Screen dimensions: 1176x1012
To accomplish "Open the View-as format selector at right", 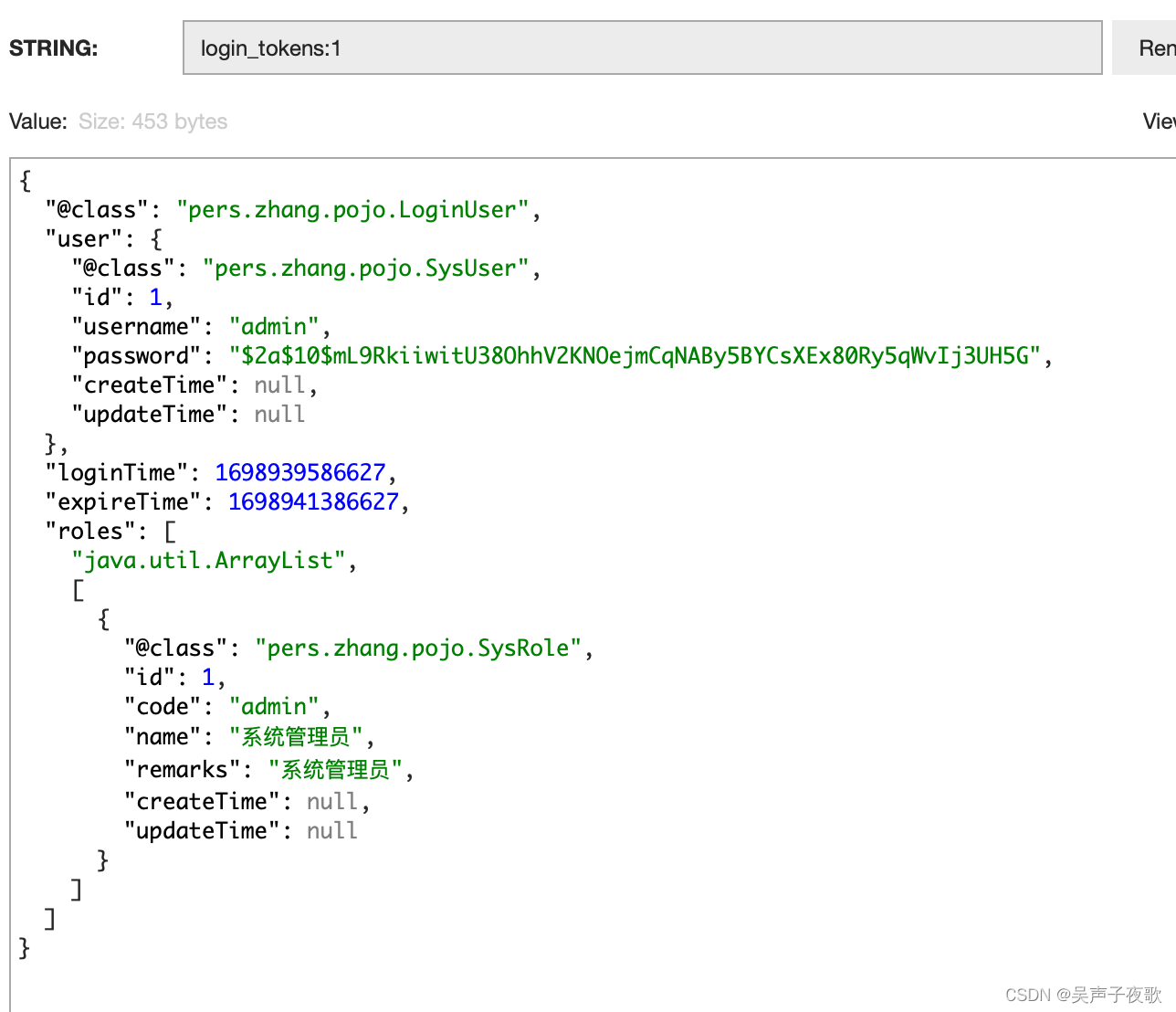I will 1159,121.
